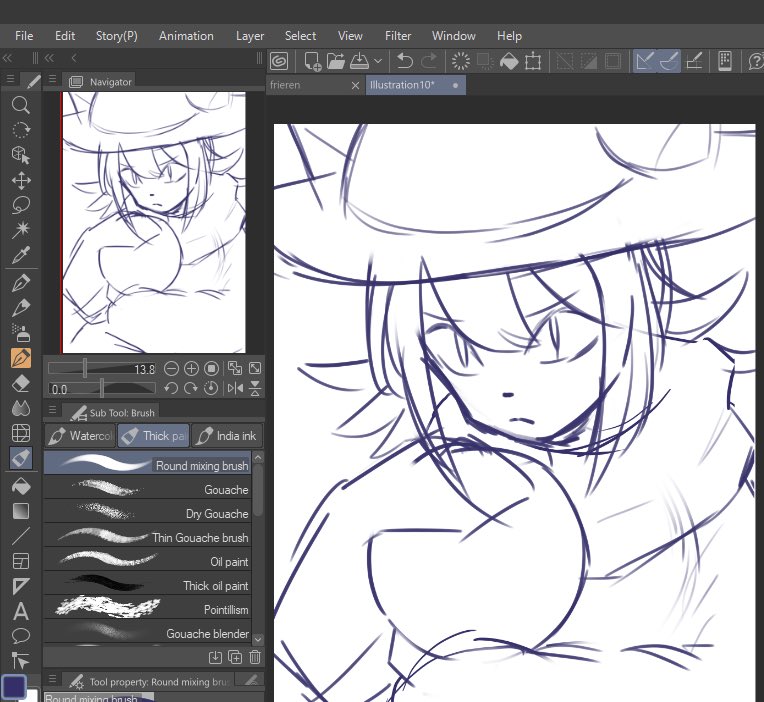764x702 pixels.
Task: Select the Ruler tool
Action: point(20,586)
